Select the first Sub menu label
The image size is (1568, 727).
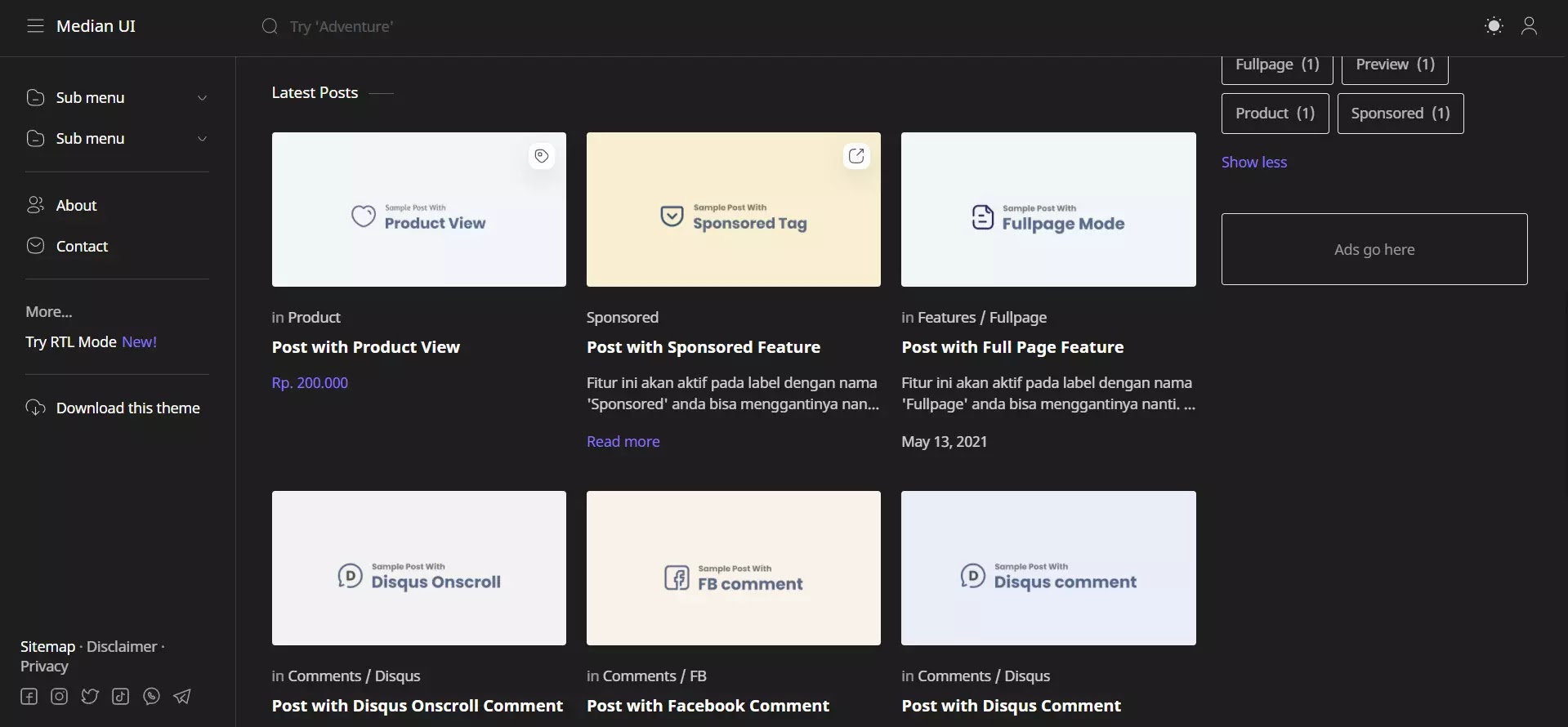pyautogui.click(x=90, y=97)
